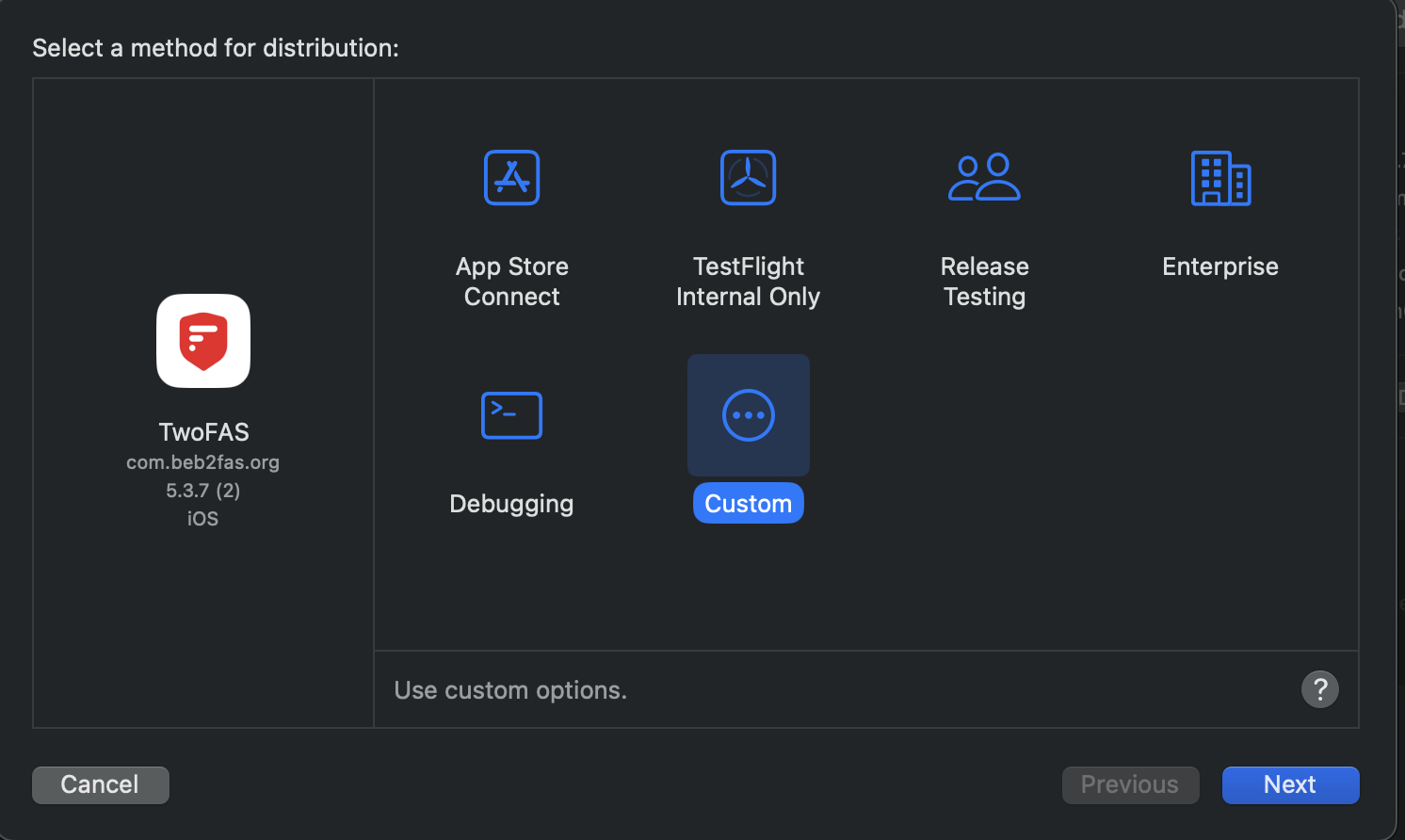1405x840 pixels.
Task: Select the Debugging terminal icon
Action: point(511,415)
